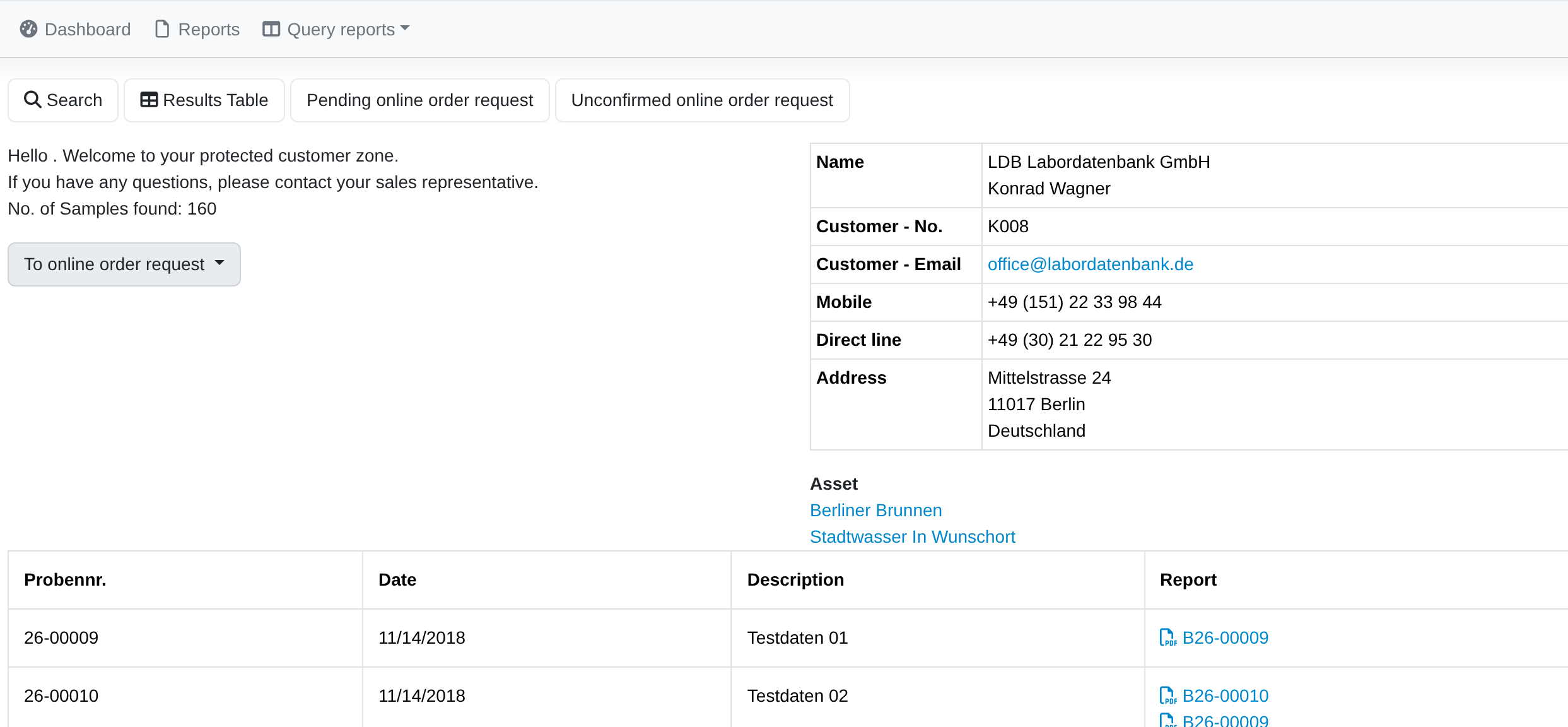
Task: Open the To online order request dropdown
Action: coord(124,264)
